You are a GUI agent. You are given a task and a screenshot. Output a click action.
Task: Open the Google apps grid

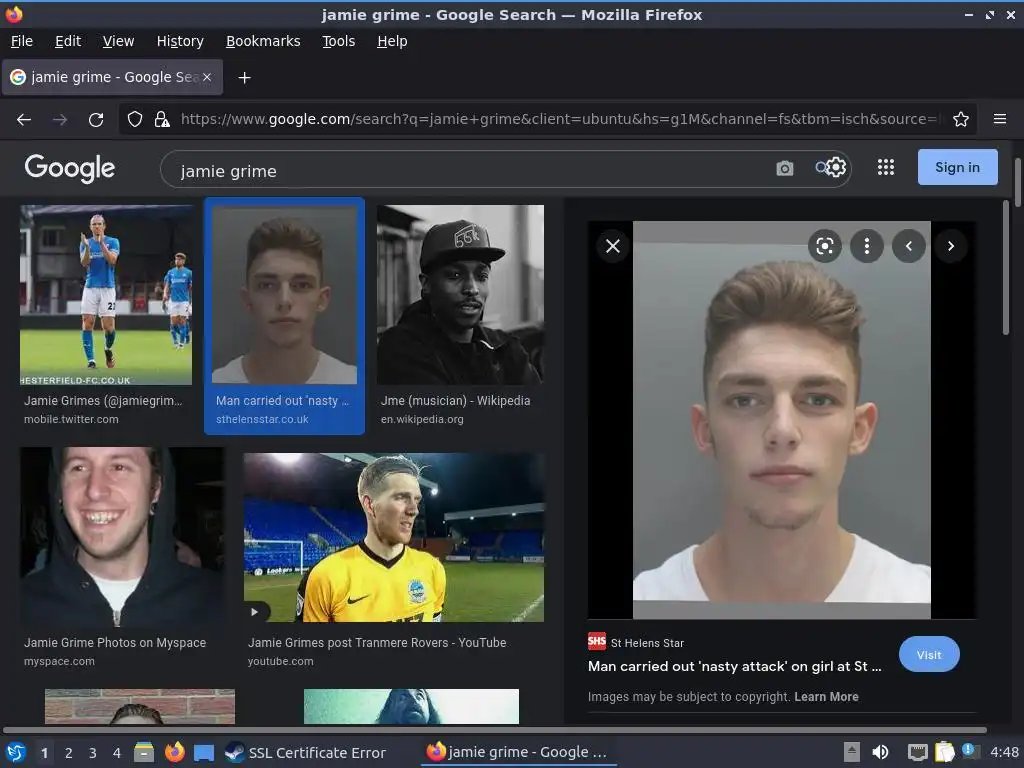(886, 167)
